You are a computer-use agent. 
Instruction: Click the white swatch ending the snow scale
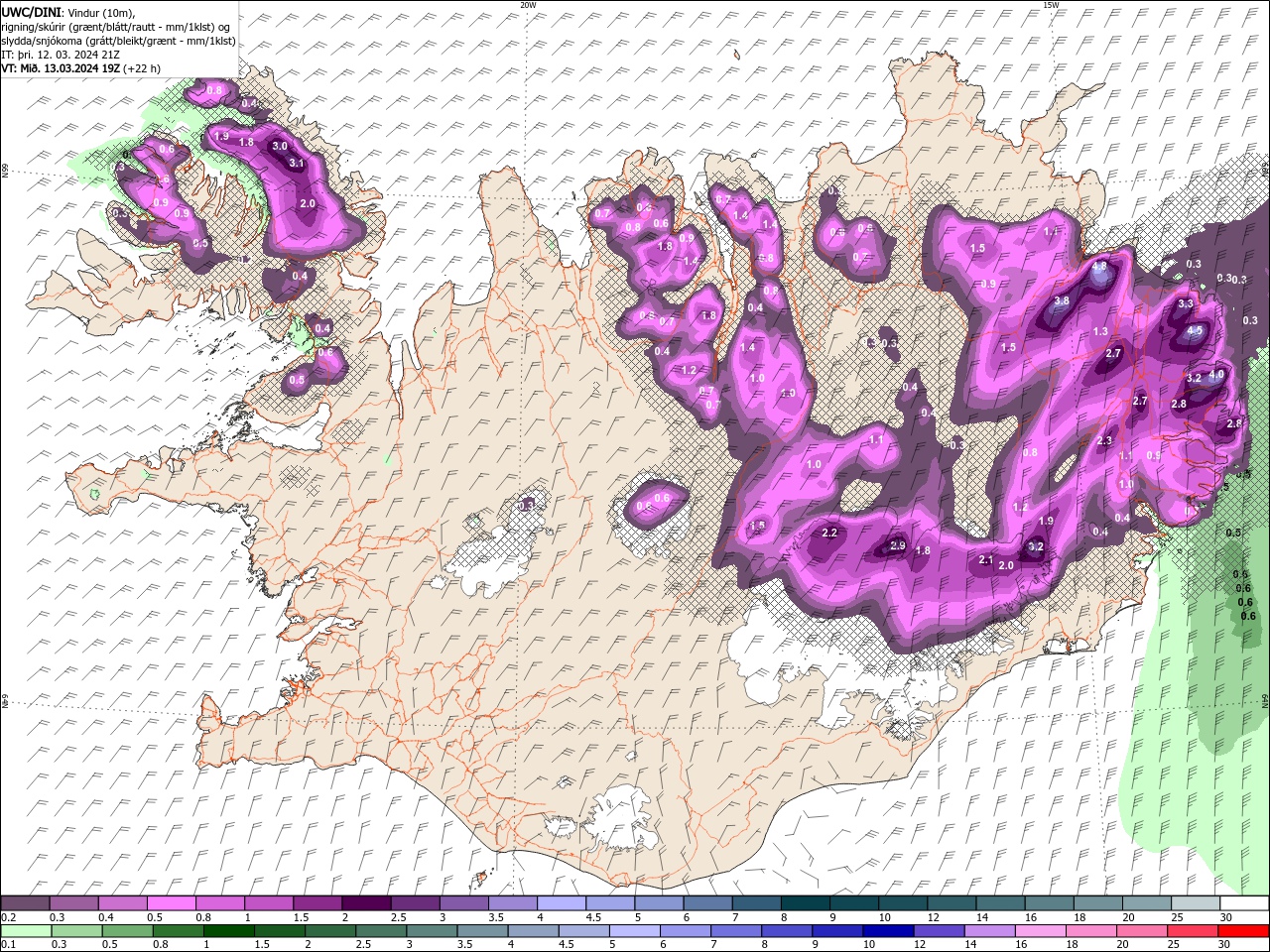tap(1242, 903)
